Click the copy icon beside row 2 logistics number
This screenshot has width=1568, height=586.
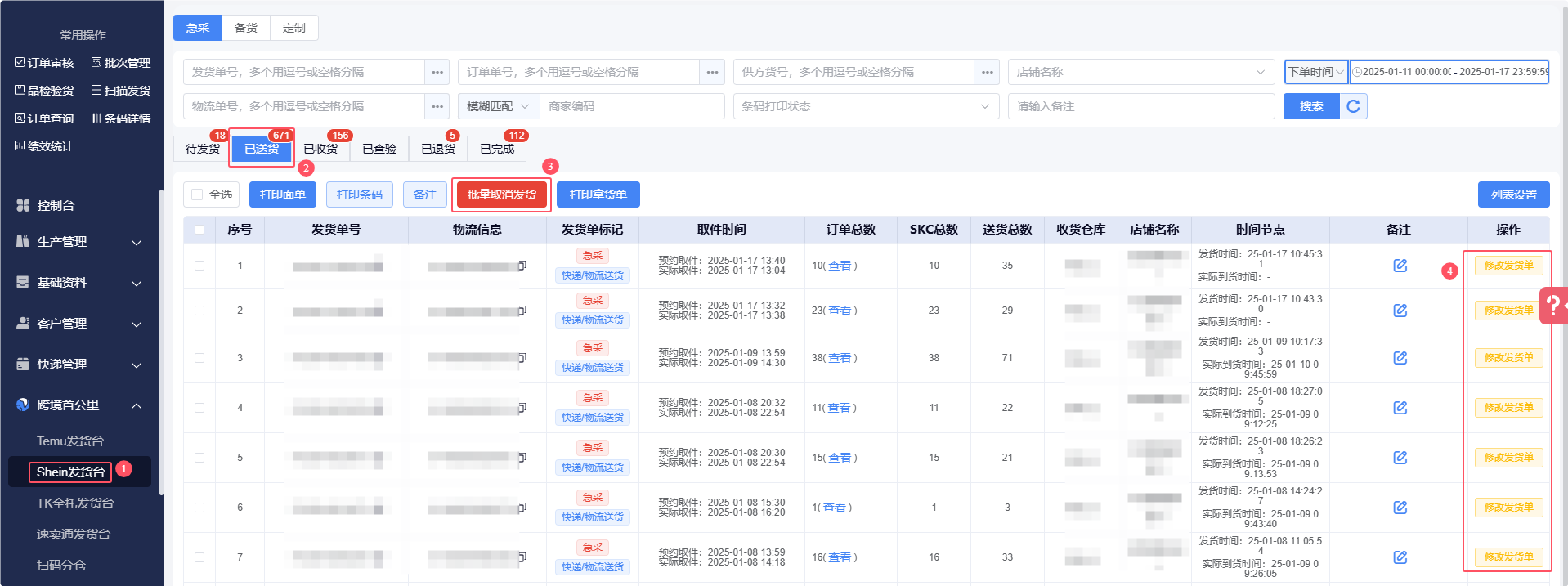[522, 311]
